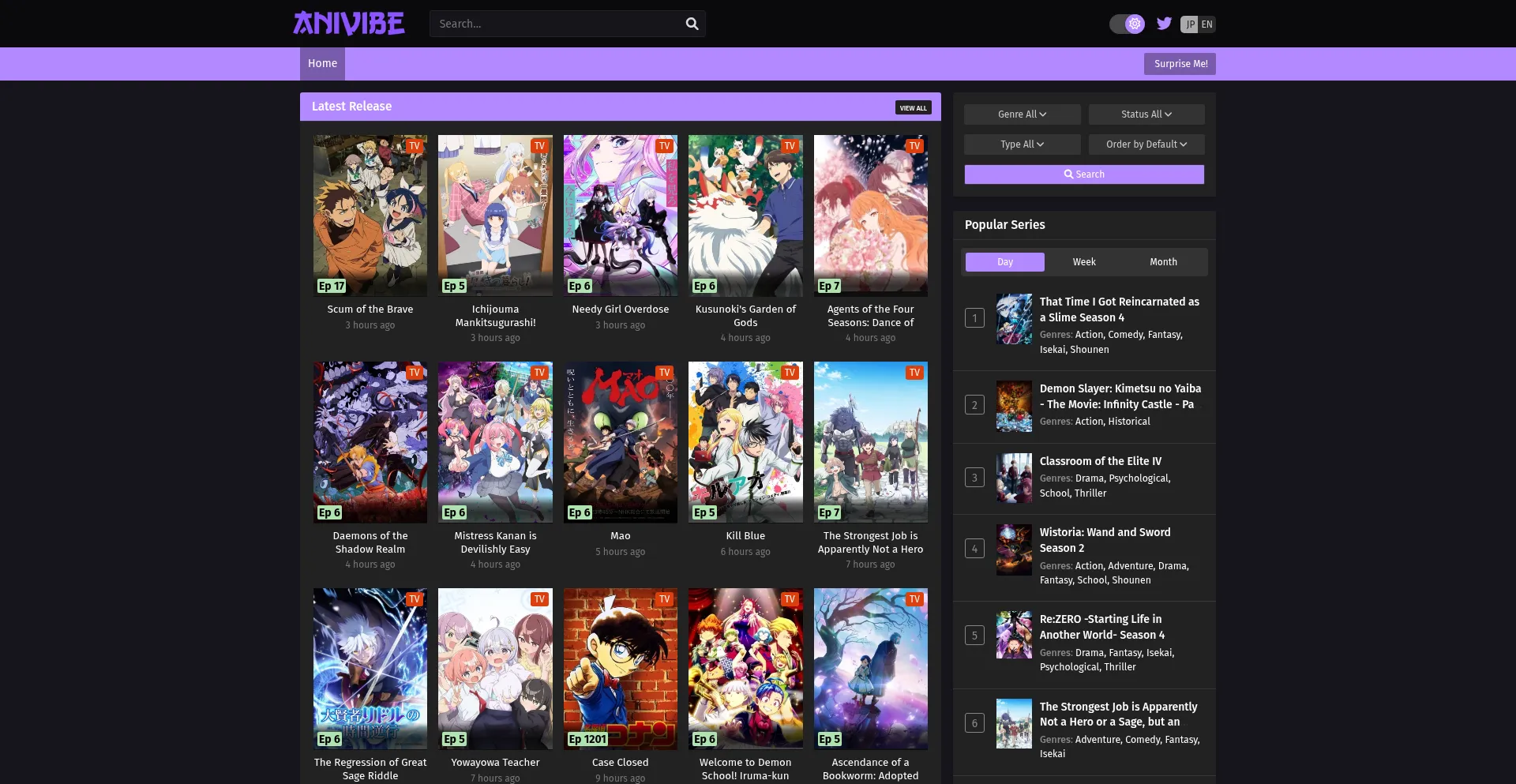Click the Needy Girl Overdose title
This screenshot has width=1516, height=784.
(x=621, y=309)
